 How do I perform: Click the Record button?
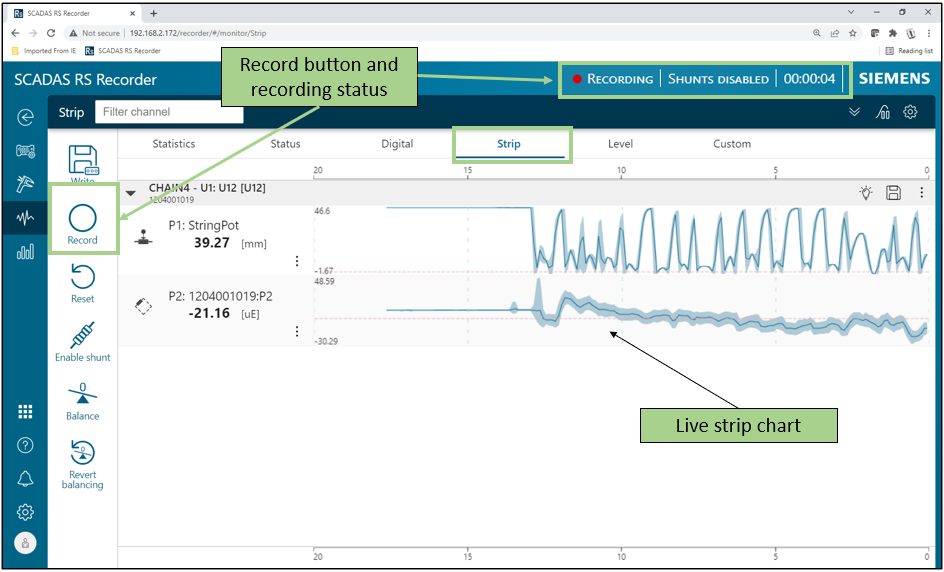(82, 218)
